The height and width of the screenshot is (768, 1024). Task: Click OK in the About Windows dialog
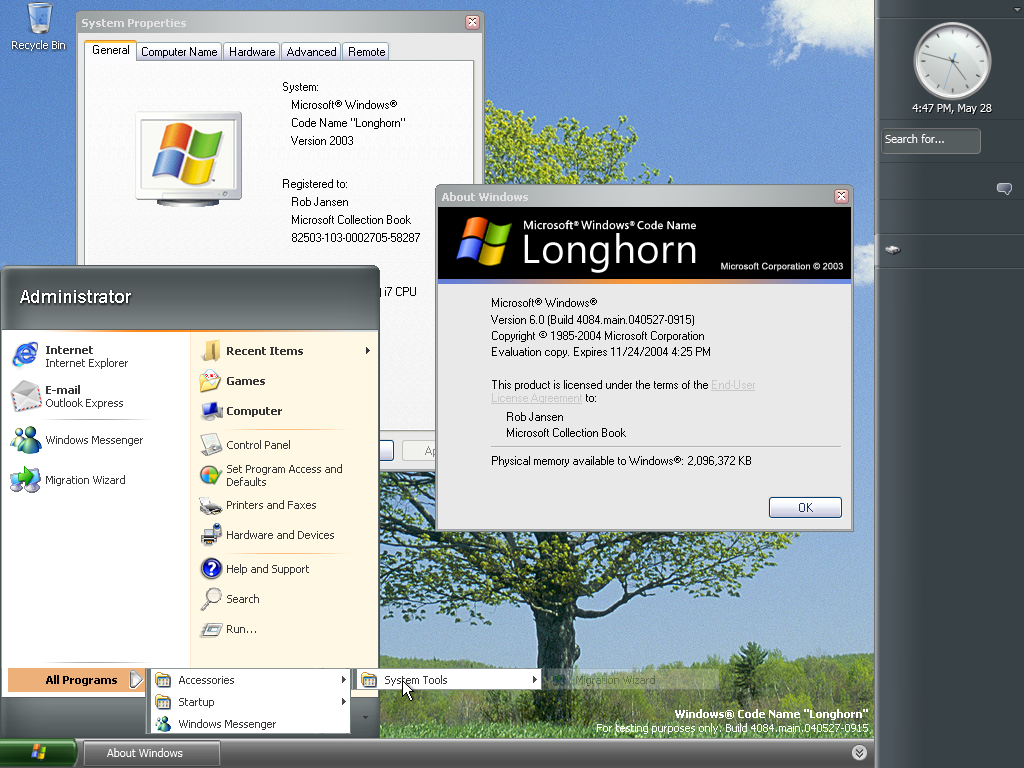click(805, 507)
